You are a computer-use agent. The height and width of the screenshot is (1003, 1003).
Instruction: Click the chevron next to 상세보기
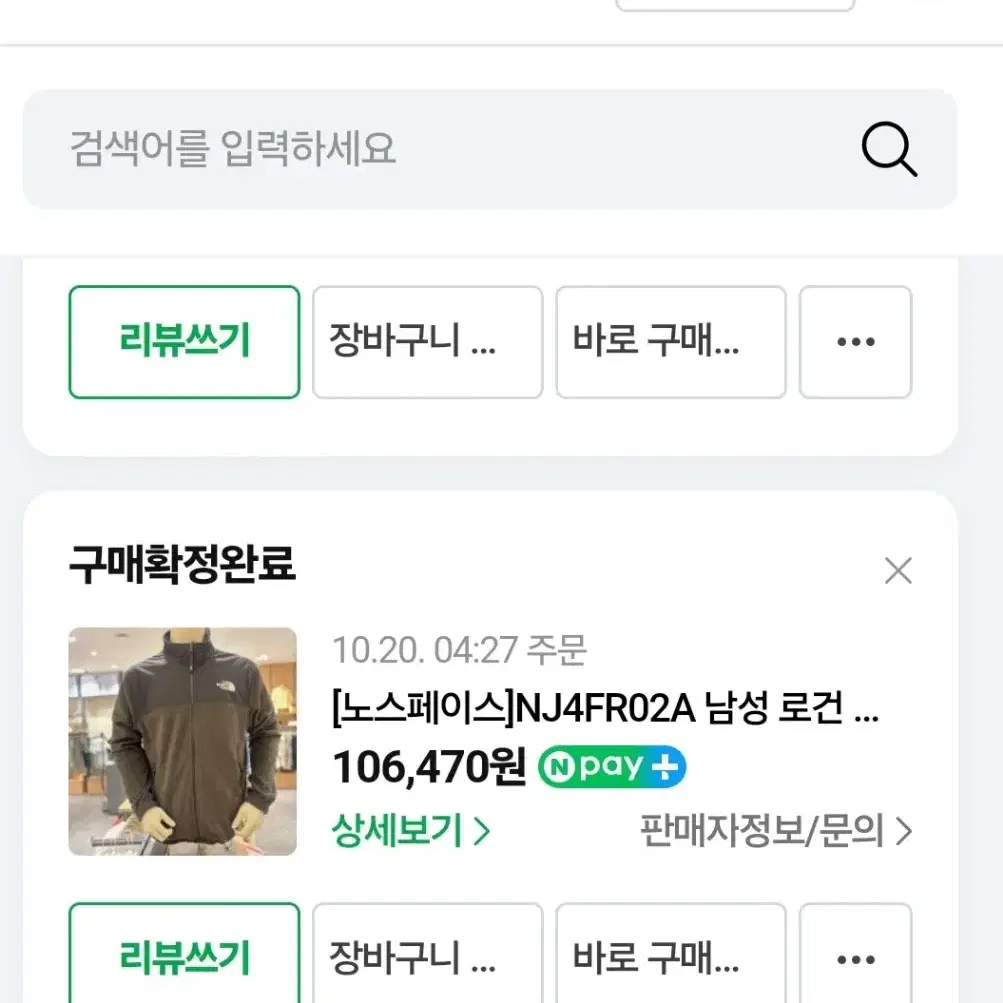479,830
